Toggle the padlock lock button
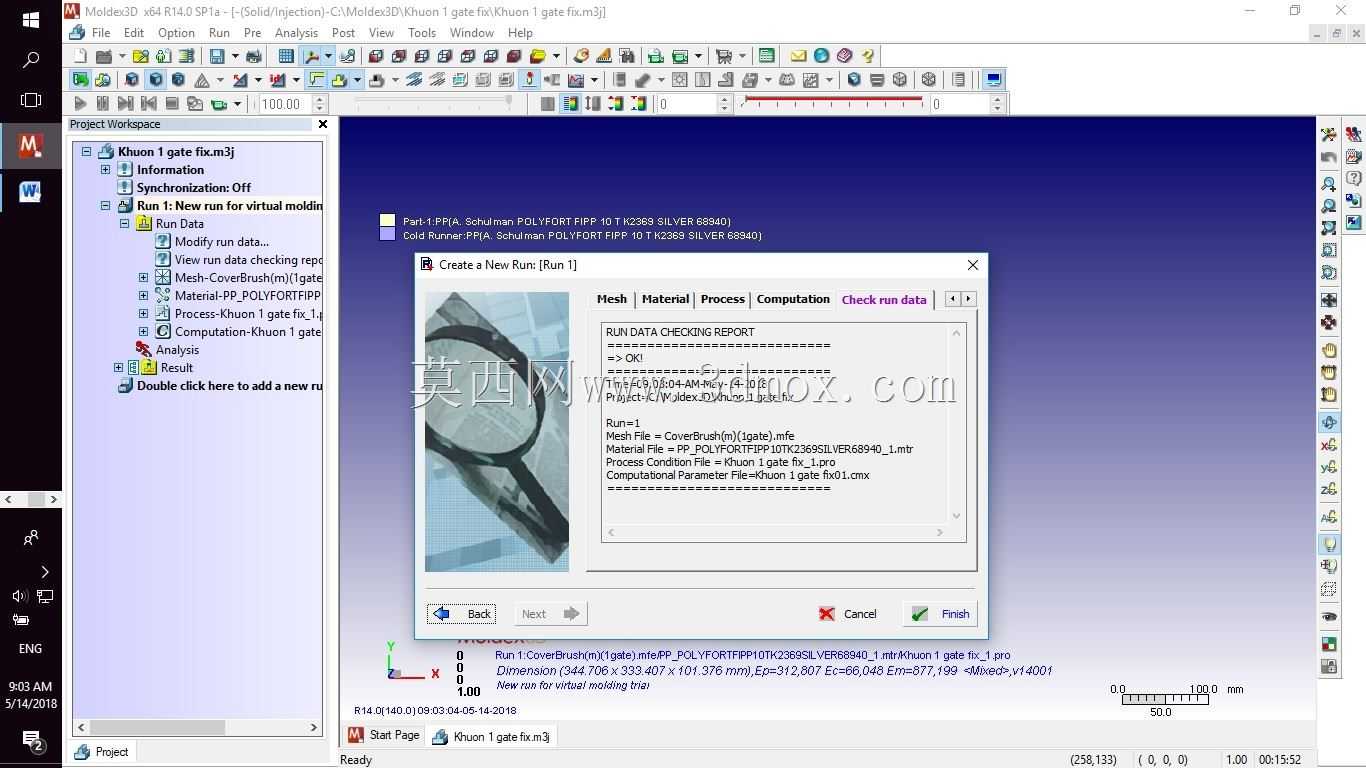This screenshot has width=1366, height=768. (1329, 666)
